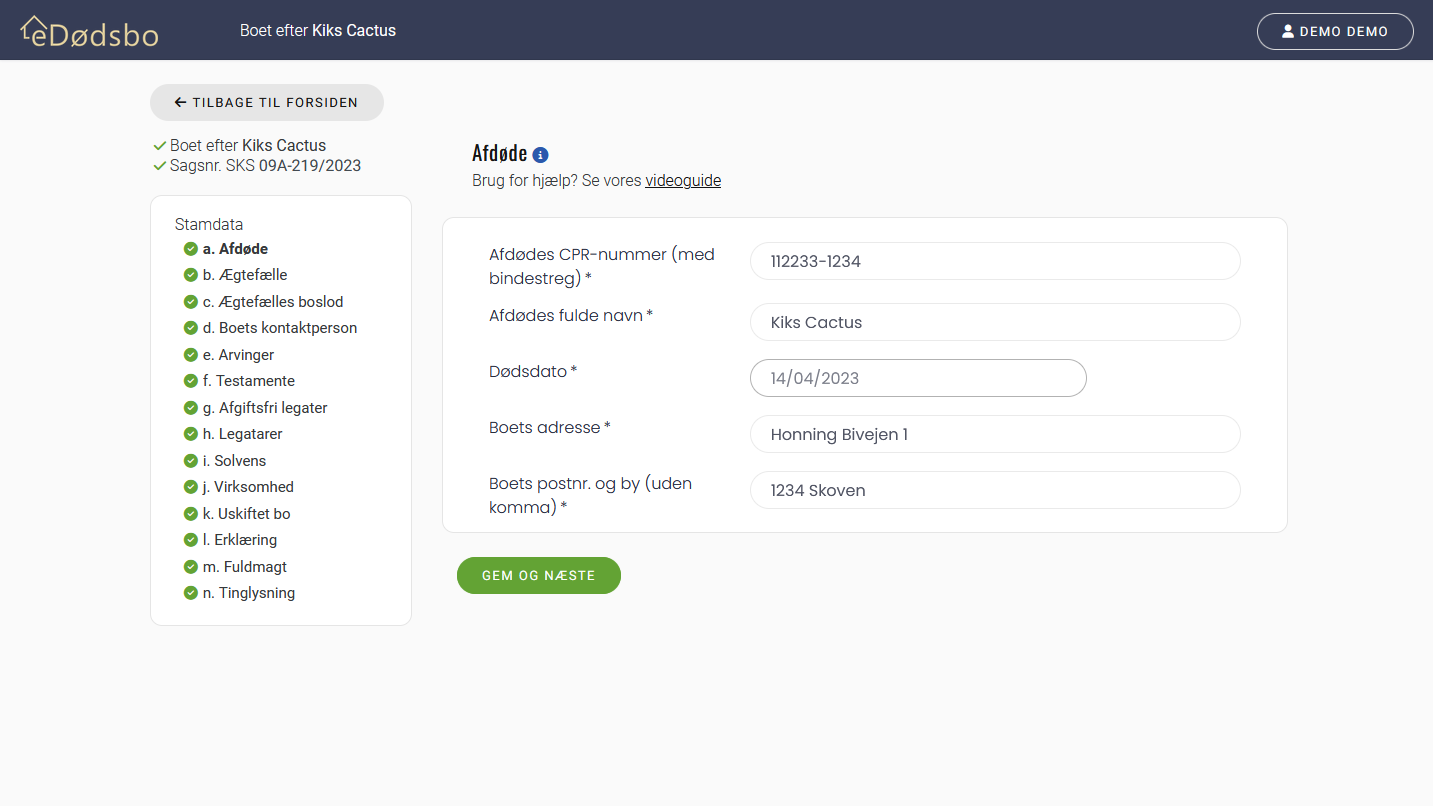
Task: Click the Tilbage til forsiden button
Action: coord(267,102)
